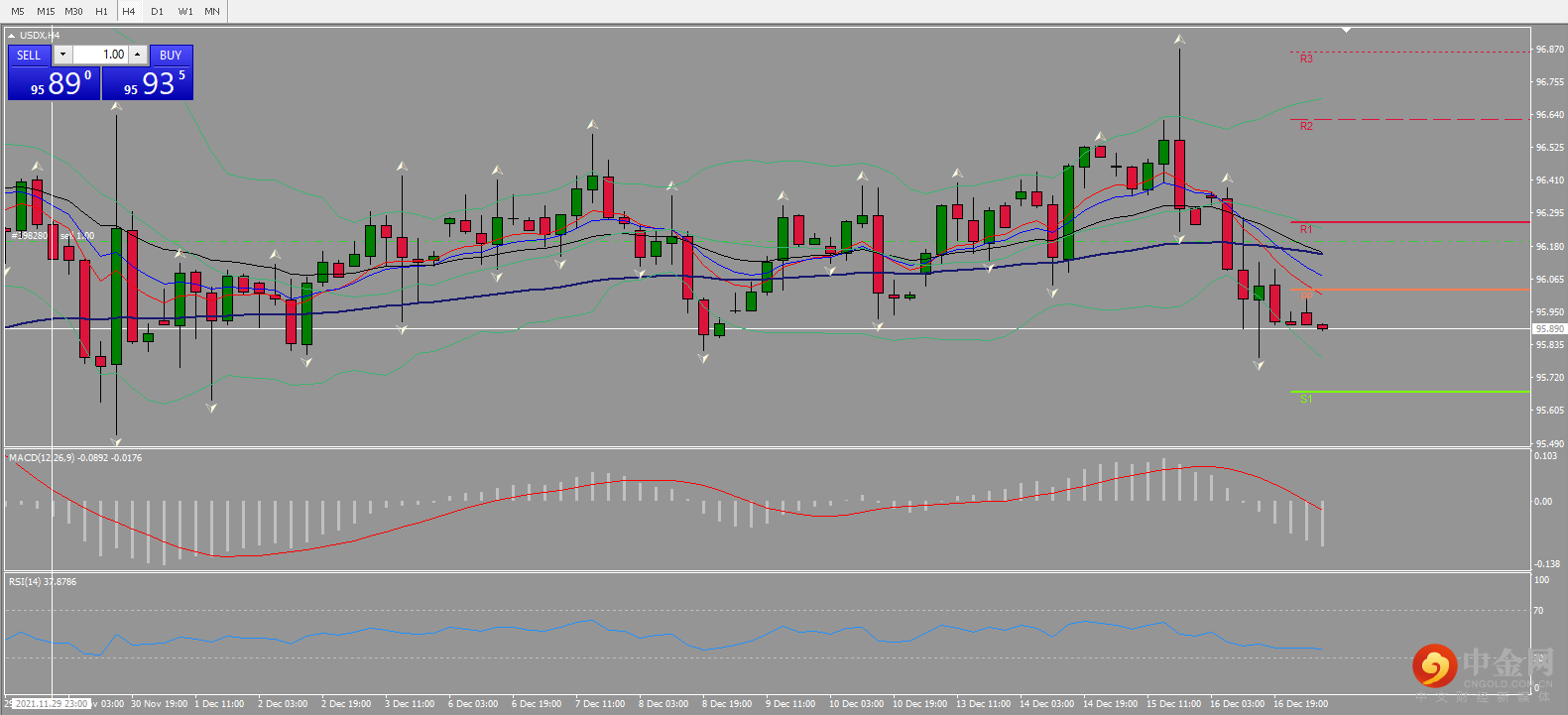The height and width of the screenshot is (715, 1568).
Task: Click the 95.890 current price tag
Action: coord(1549,328)
